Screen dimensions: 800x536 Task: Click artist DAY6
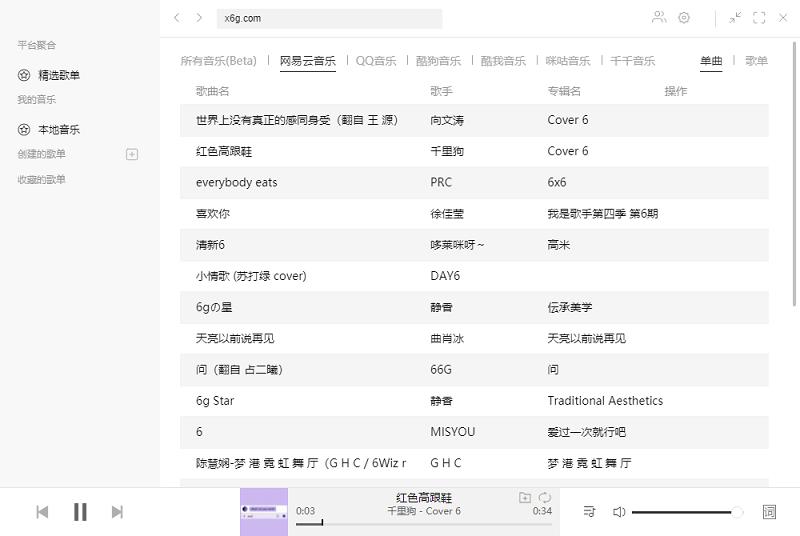[445, 276]
